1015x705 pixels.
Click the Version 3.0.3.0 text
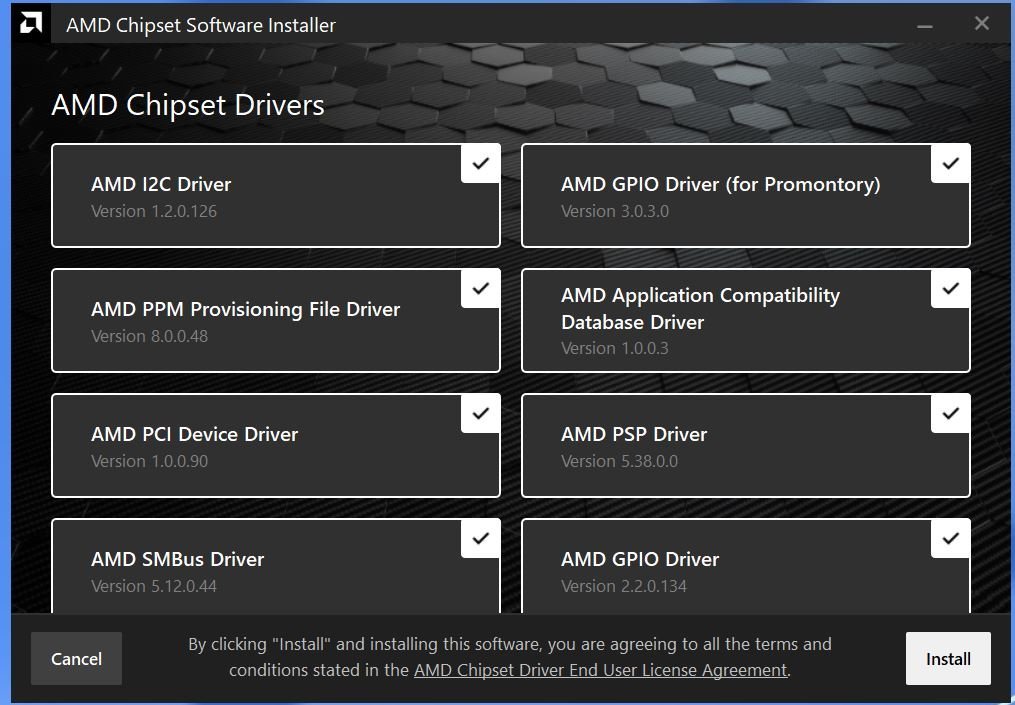tap(615, 212)
